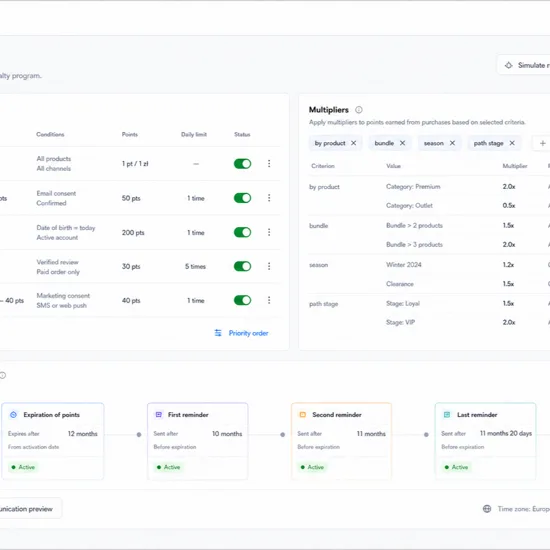Remove the 'bundle' multiplier chip
The width and height of the screenshot is (550, 550).
click(x=402, y=143)
